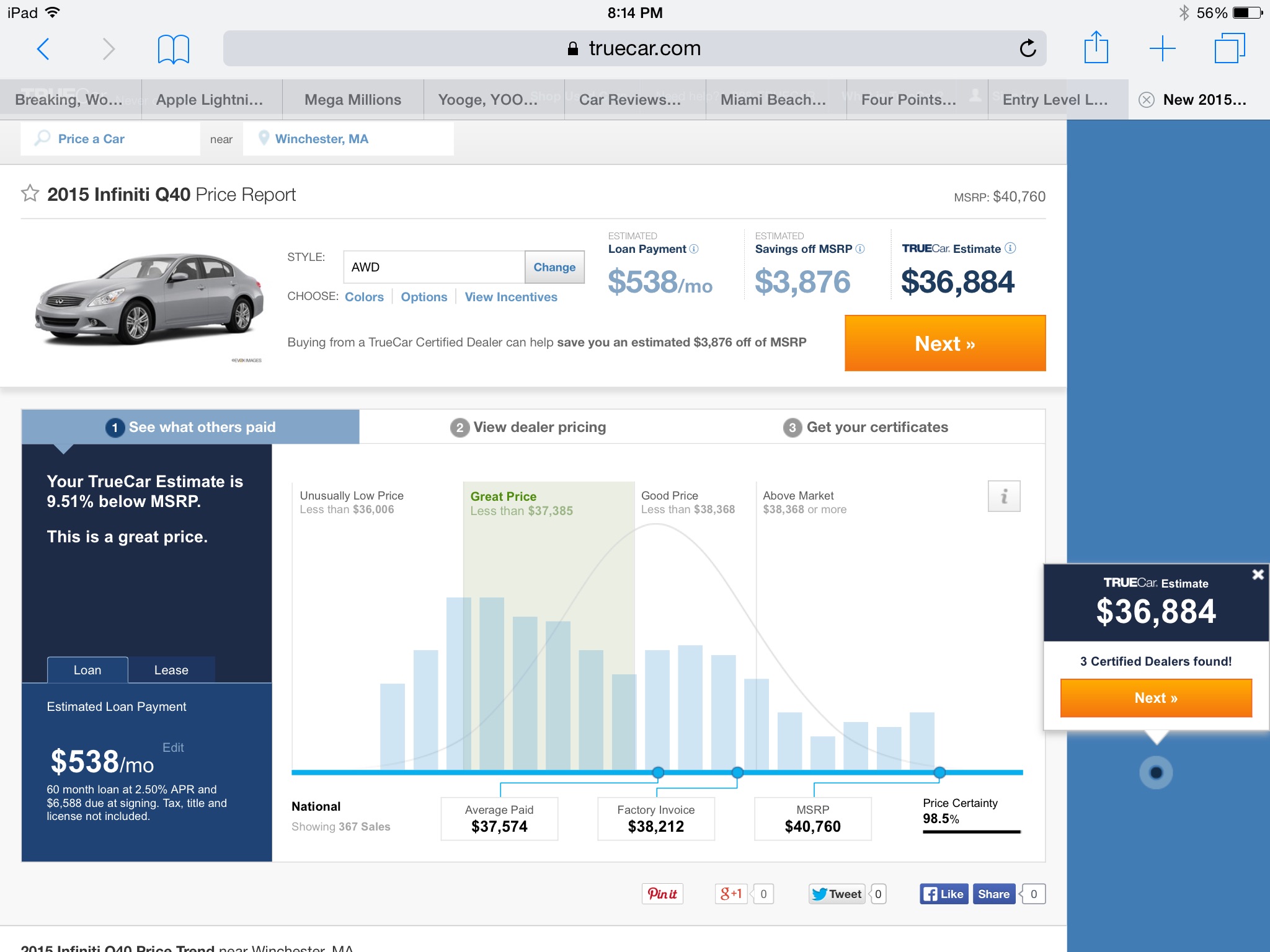This screenshot has width=1270, height=952.
Task: Edit the estimated loan payment
Action: tap(173, 747)
